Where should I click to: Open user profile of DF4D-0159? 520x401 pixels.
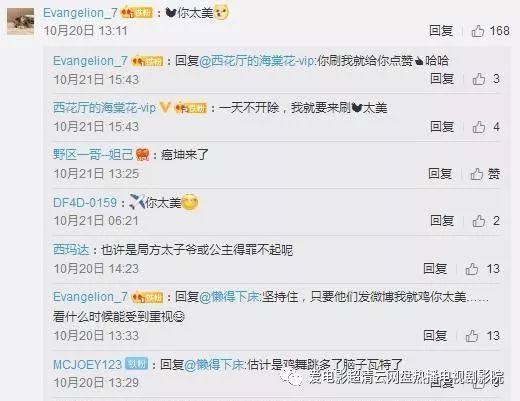(85, 203)
